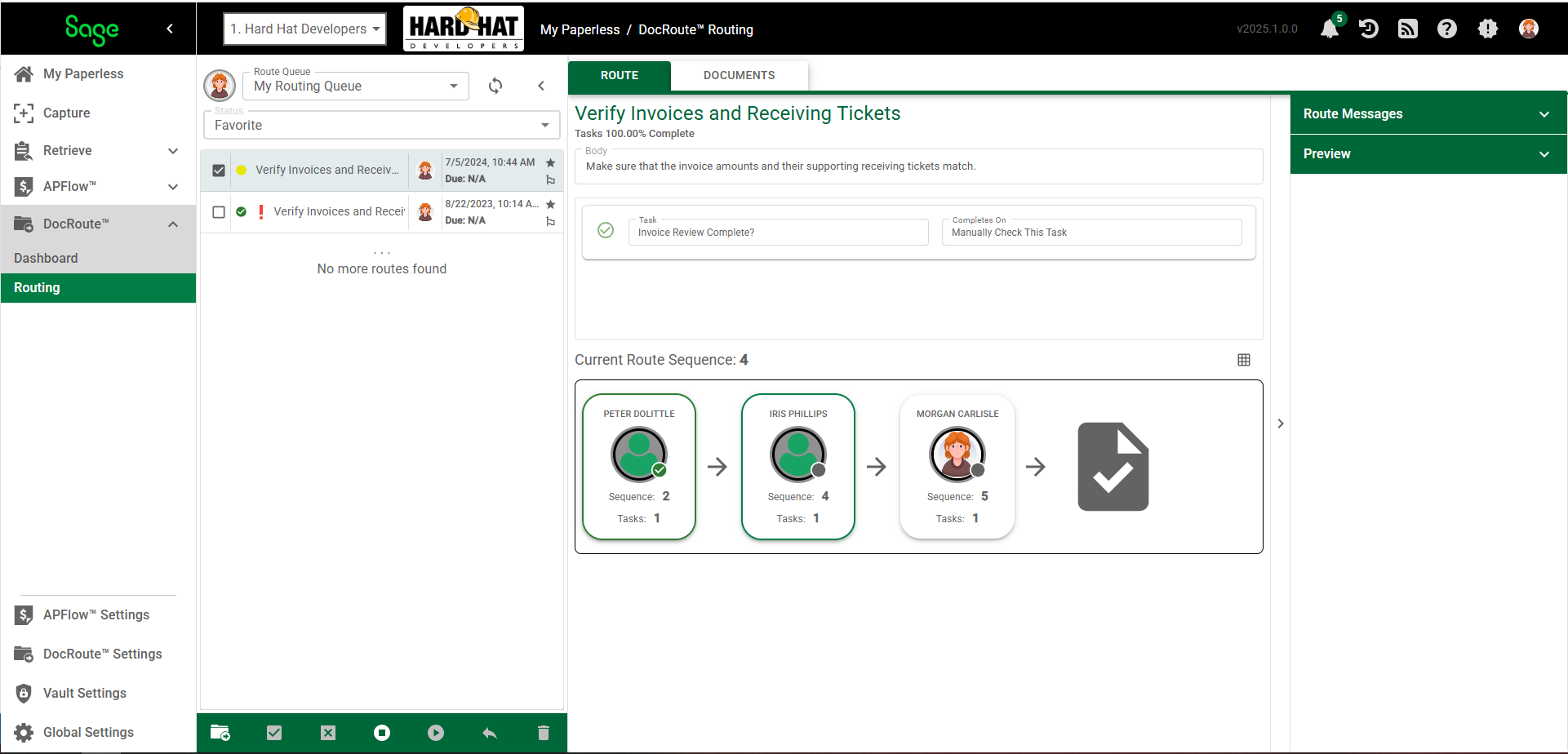Open the notifications bell icon
The image size is (1568, 754).
(1330, 29)
